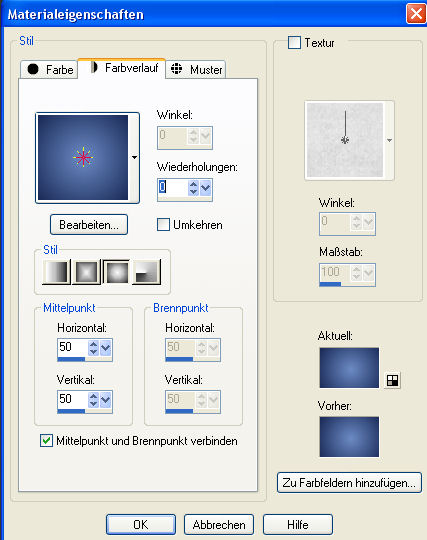Click the red gradient center crosshair marker
The height and width of the screenshot is (540, 427).
click(x=83, y=157)
